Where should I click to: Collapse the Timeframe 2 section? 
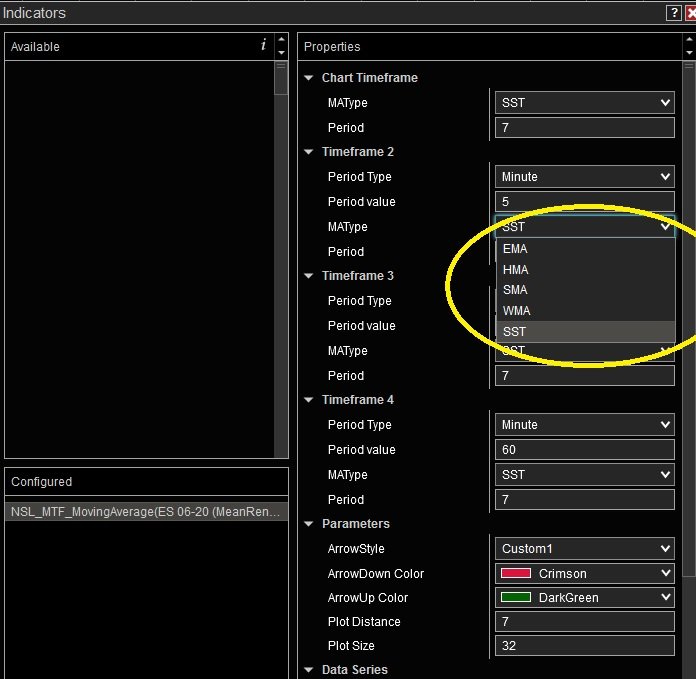pyautogui.click(x=307, y=152)
